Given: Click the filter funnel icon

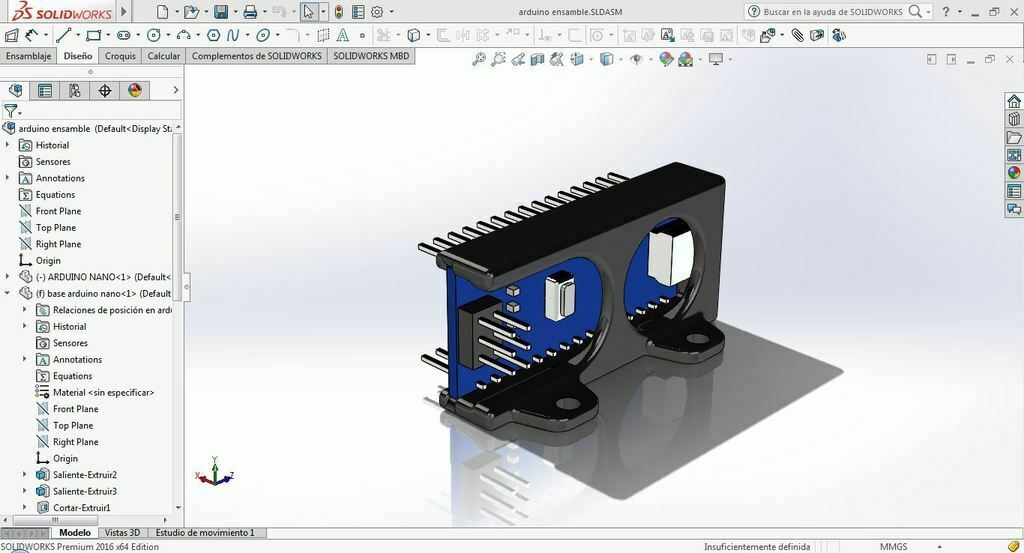Looking at the screenshot, I should tap(10, 111).
